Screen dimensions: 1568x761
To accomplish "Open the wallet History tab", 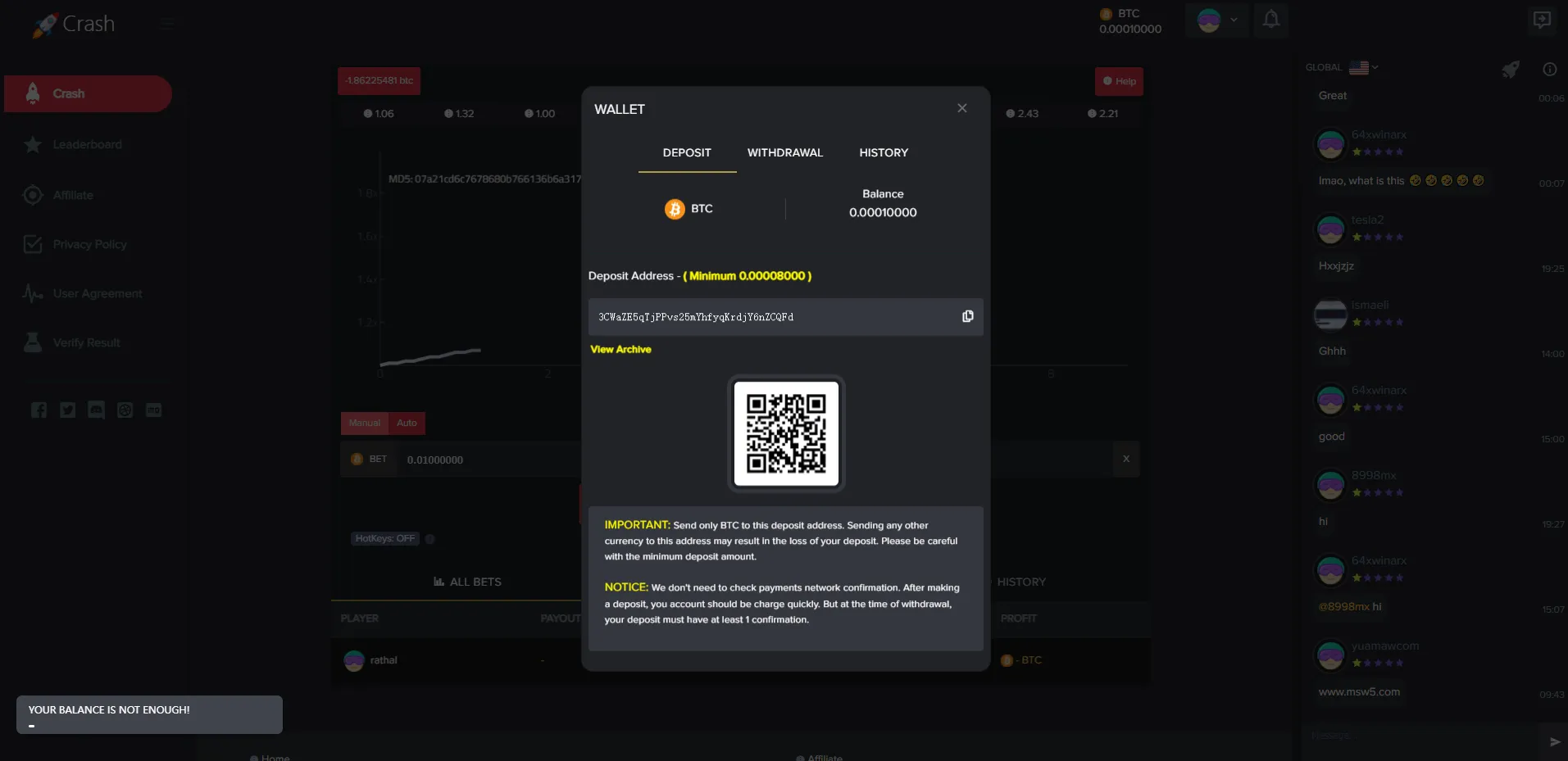I will [x=883, y=152].
